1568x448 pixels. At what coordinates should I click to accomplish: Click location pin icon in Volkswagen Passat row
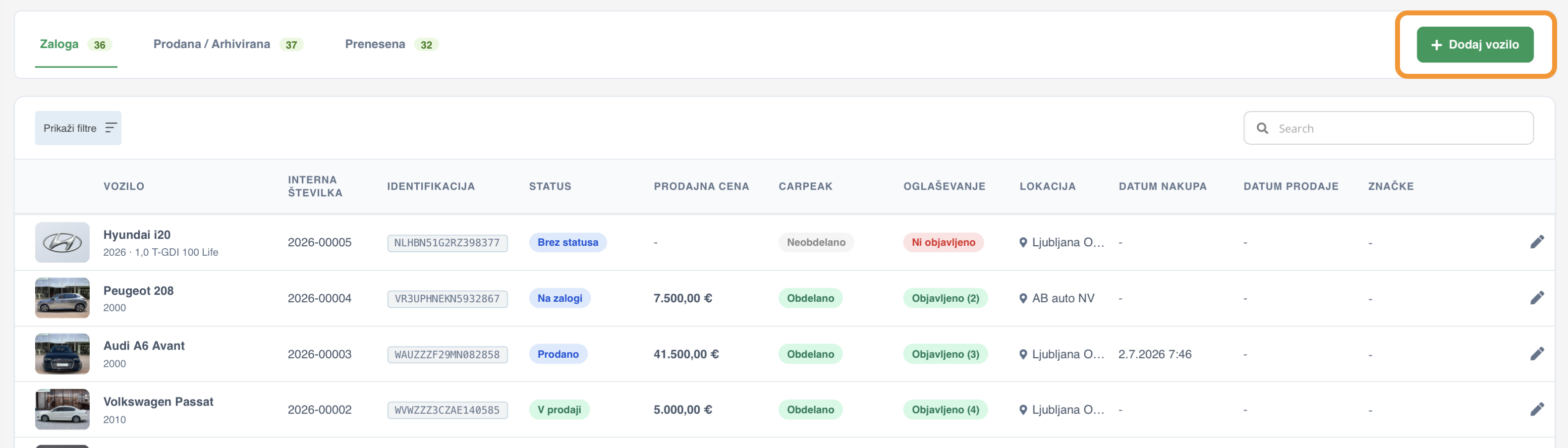tap(1023, 410)
